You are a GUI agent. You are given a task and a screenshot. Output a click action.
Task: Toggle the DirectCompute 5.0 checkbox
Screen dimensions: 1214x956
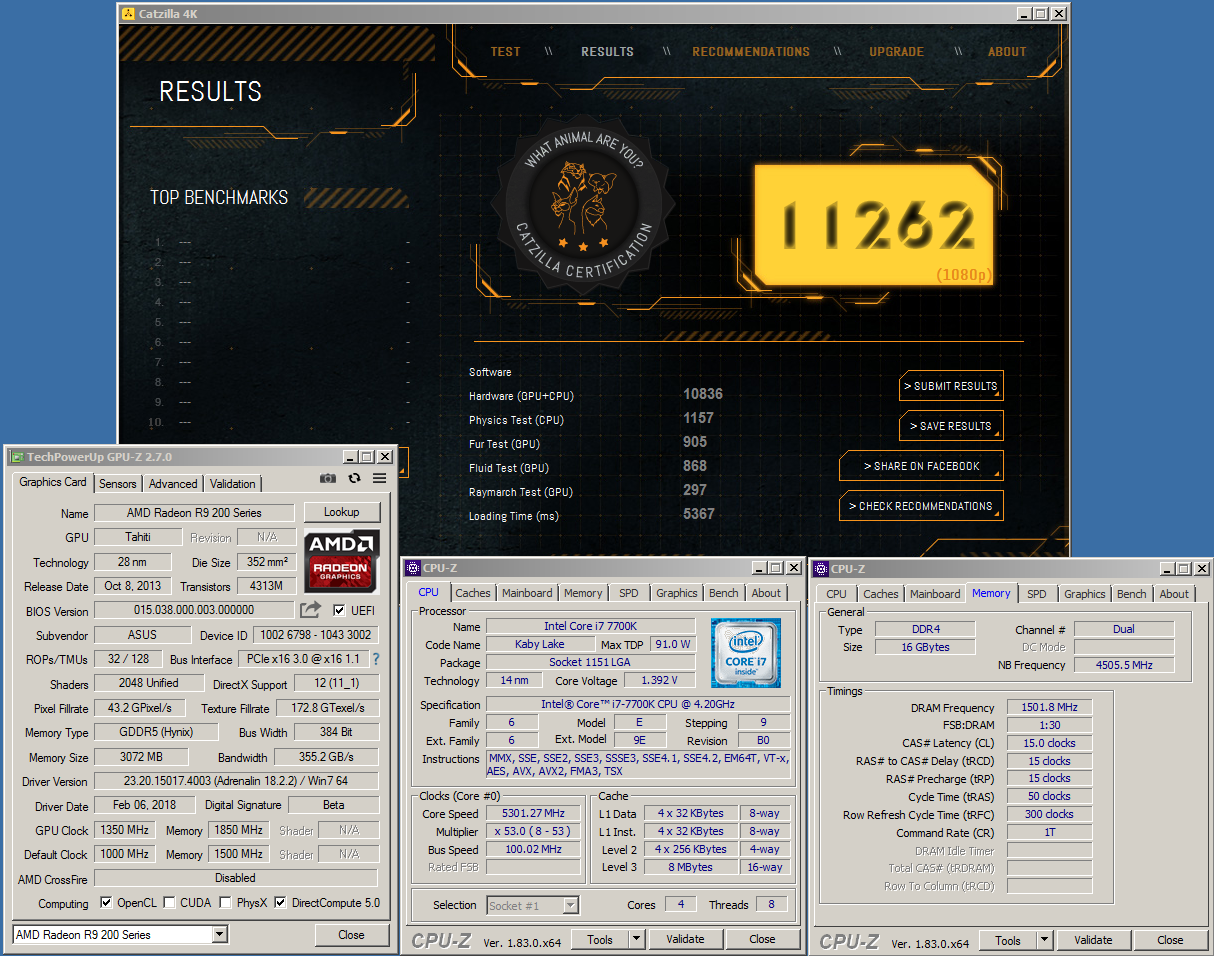pos(280,903)
